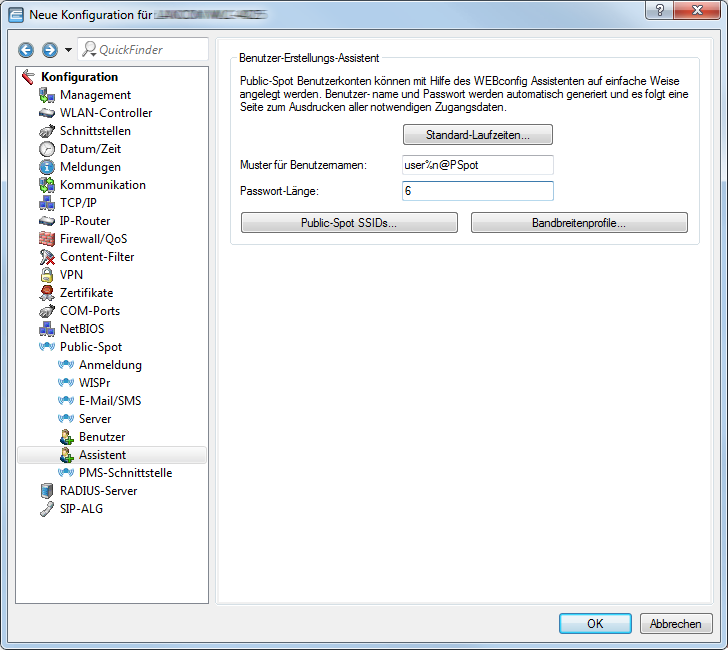Viewport: 728px width, 650px height.
Task: Select the VPN padlock icon
Action: coord(47,275)
